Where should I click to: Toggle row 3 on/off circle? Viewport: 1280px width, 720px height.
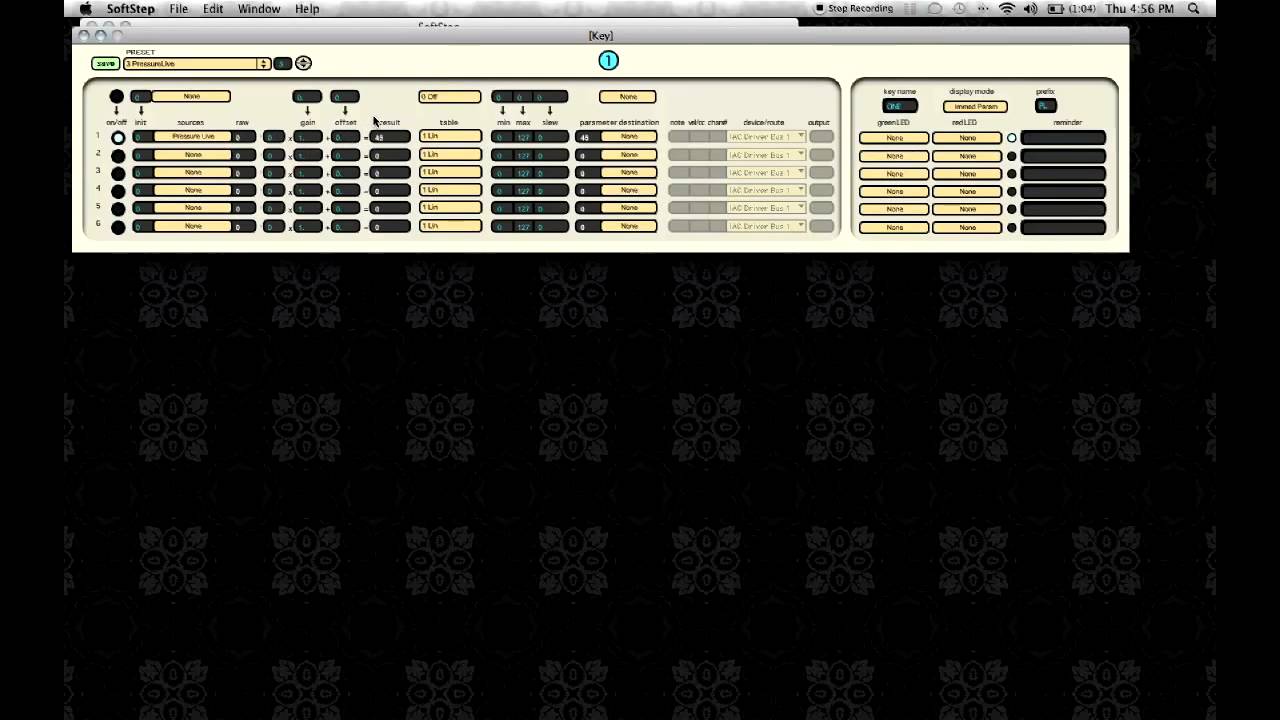point(118,173)
